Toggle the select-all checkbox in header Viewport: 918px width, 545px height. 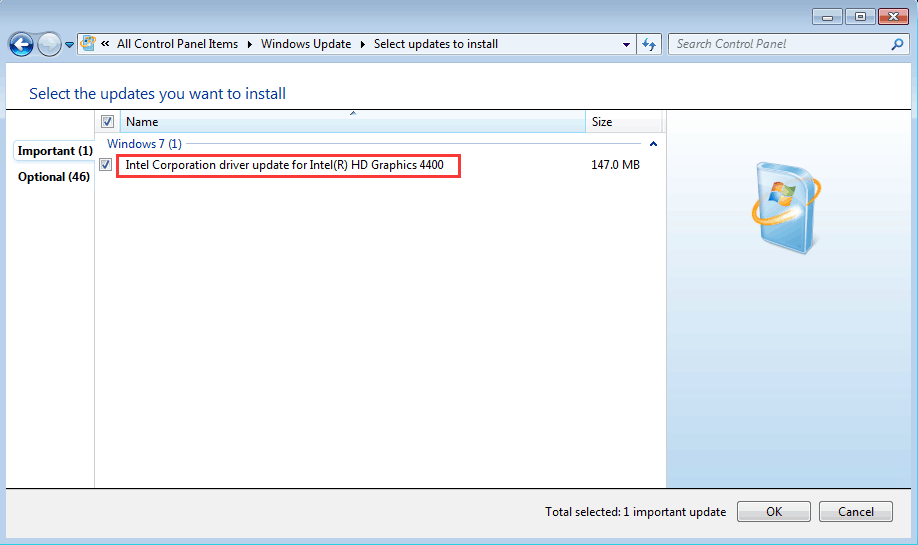107,122
